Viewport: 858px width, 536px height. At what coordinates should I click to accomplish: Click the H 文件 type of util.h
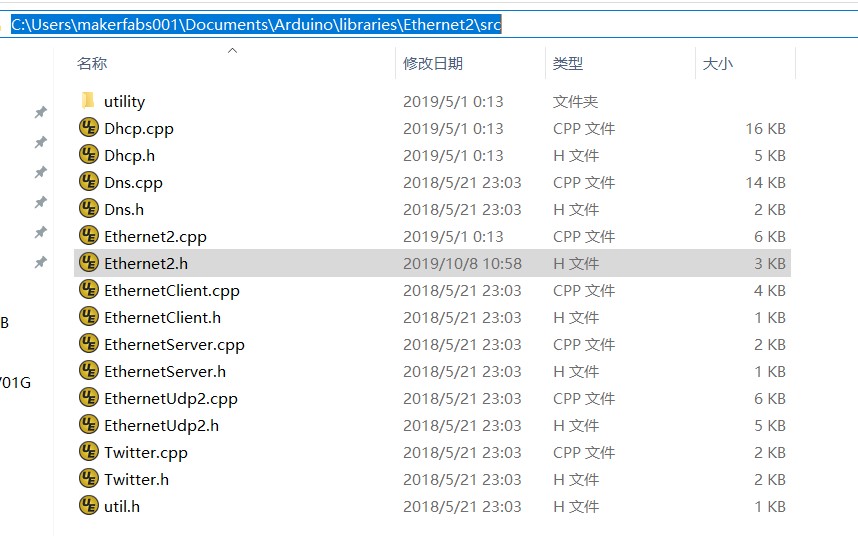[576, 506]
